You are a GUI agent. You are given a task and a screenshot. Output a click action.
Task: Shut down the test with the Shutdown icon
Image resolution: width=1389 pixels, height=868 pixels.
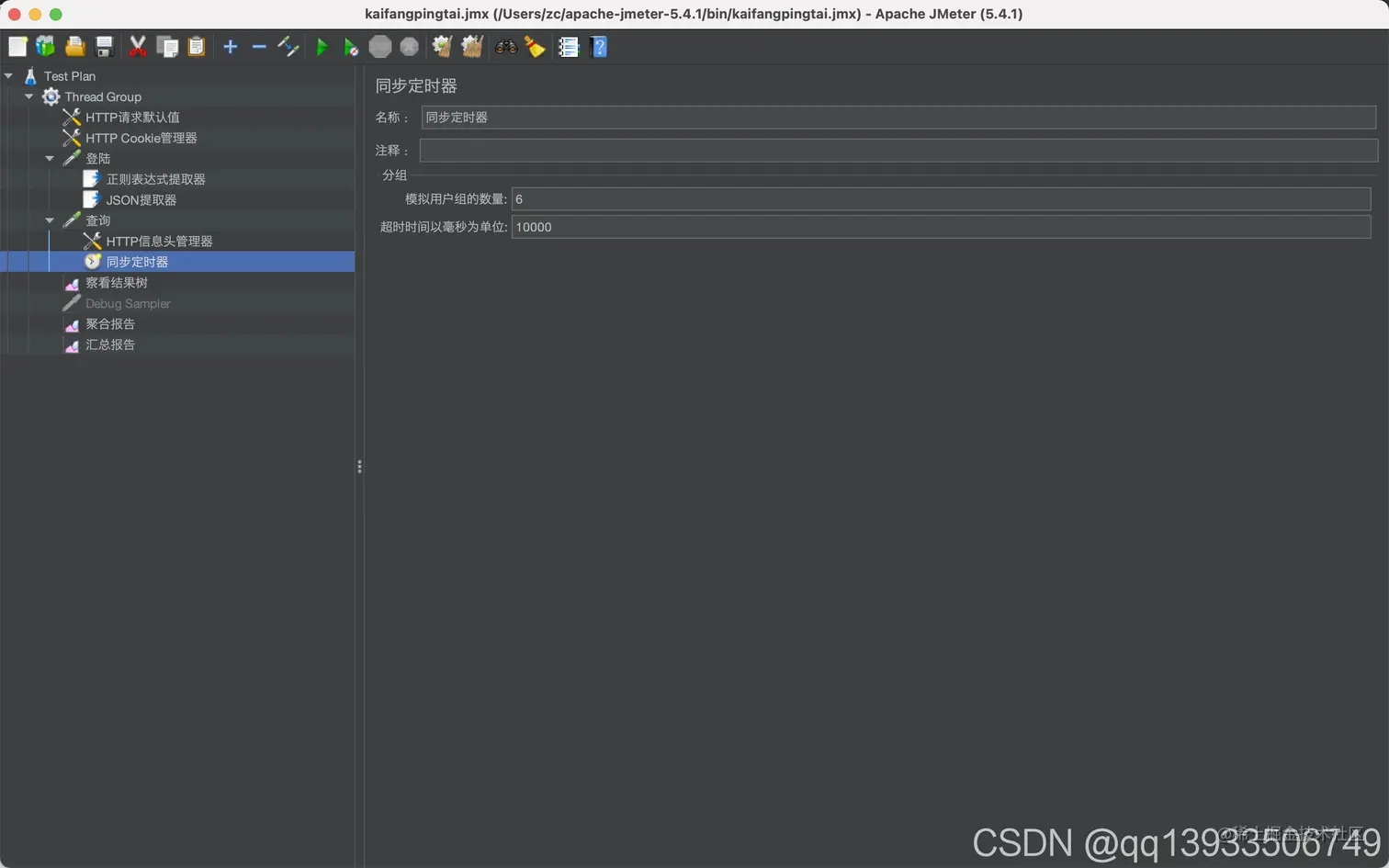[x=410, y=47]
